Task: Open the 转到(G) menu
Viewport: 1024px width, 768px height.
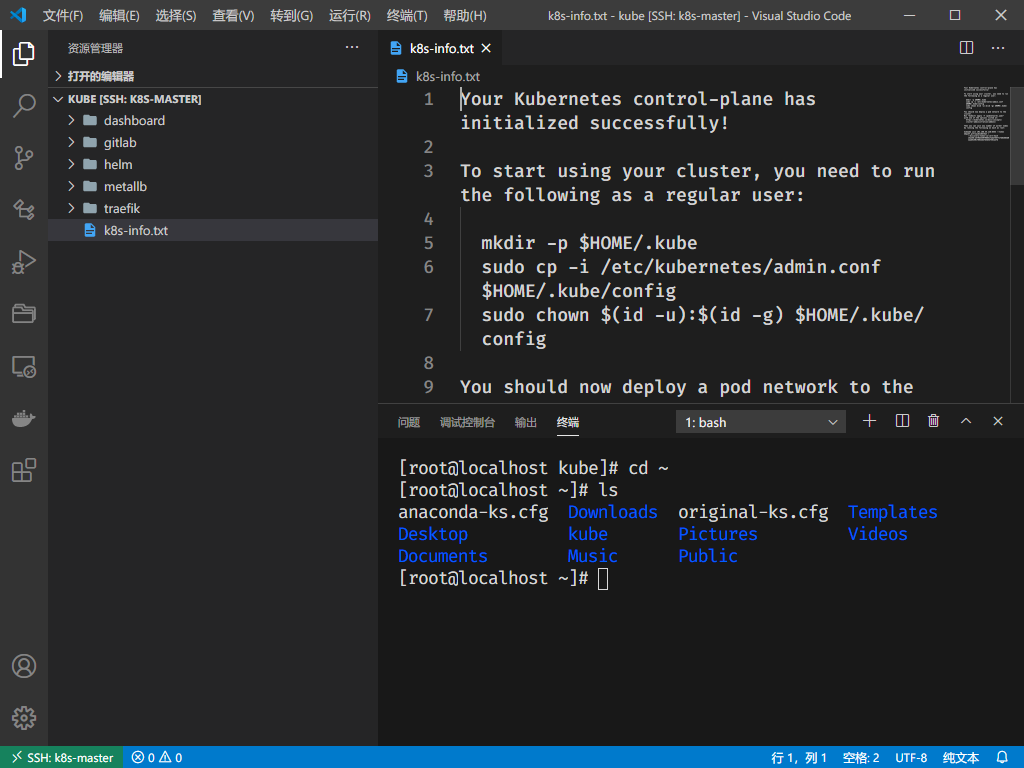Action: [x=291, y=16]
